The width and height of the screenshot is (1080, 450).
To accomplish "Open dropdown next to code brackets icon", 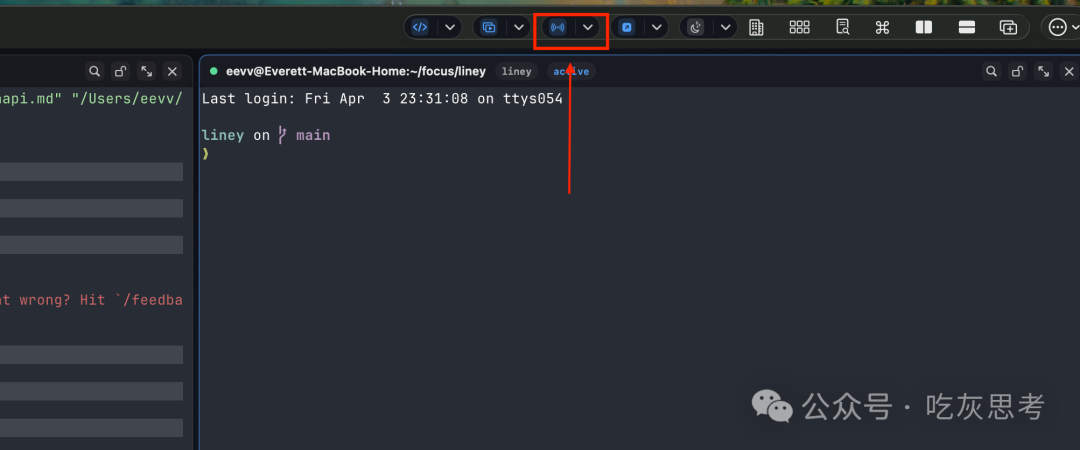I will [450, 28].
